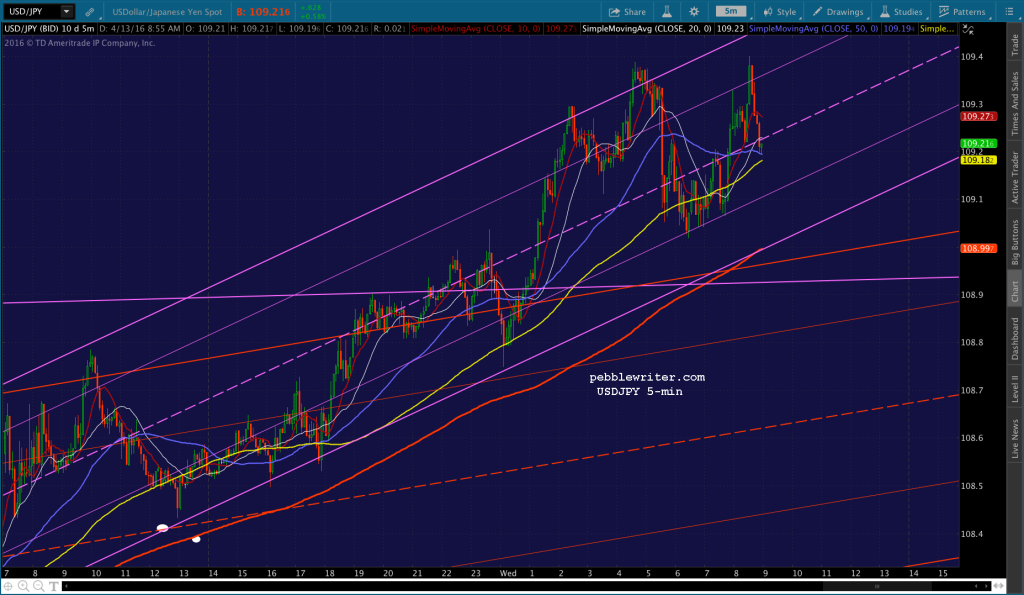Click the yellow 109.18 price bubble

tap(978, 160)
